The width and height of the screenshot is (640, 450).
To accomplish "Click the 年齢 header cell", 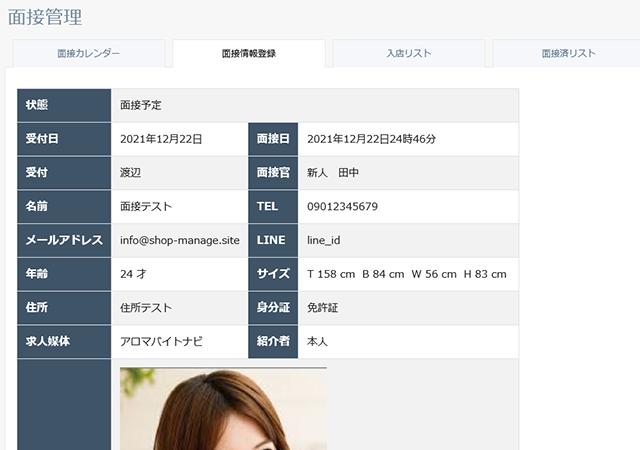I will pos(64,274).
